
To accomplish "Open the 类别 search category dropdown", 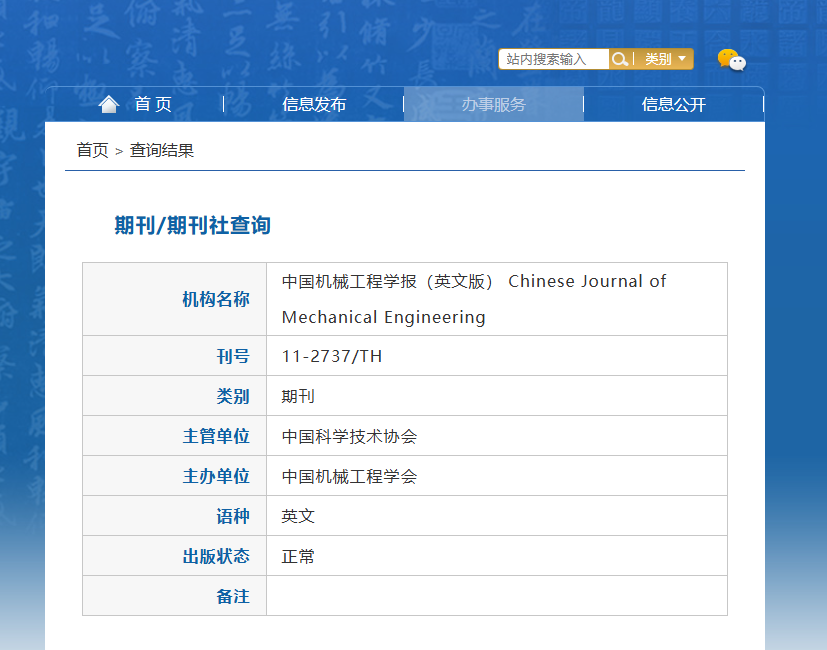I will click(x=665, y=59).
